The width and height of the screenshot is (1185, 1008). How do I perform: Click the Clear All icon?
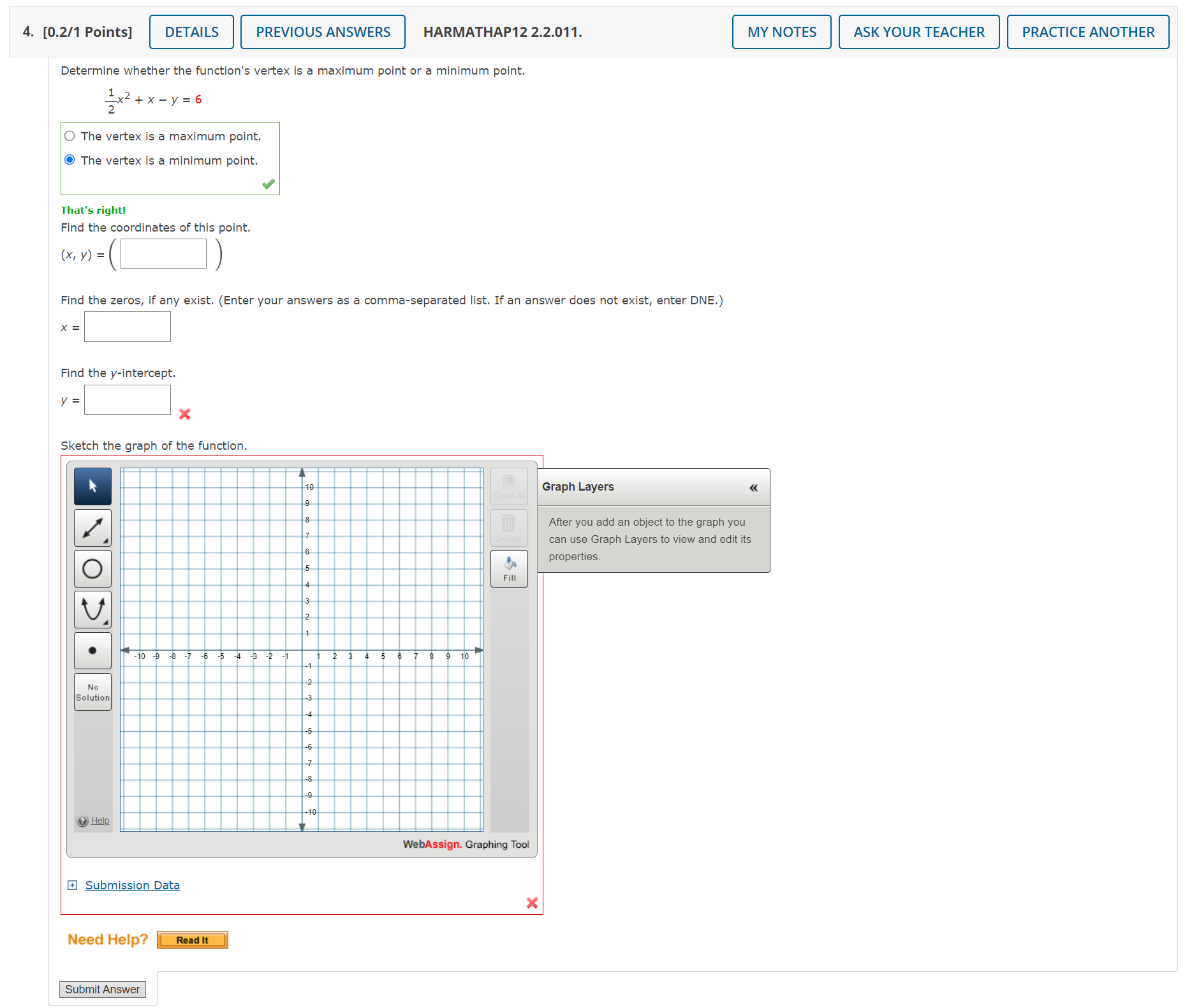(x=508, y=486)
